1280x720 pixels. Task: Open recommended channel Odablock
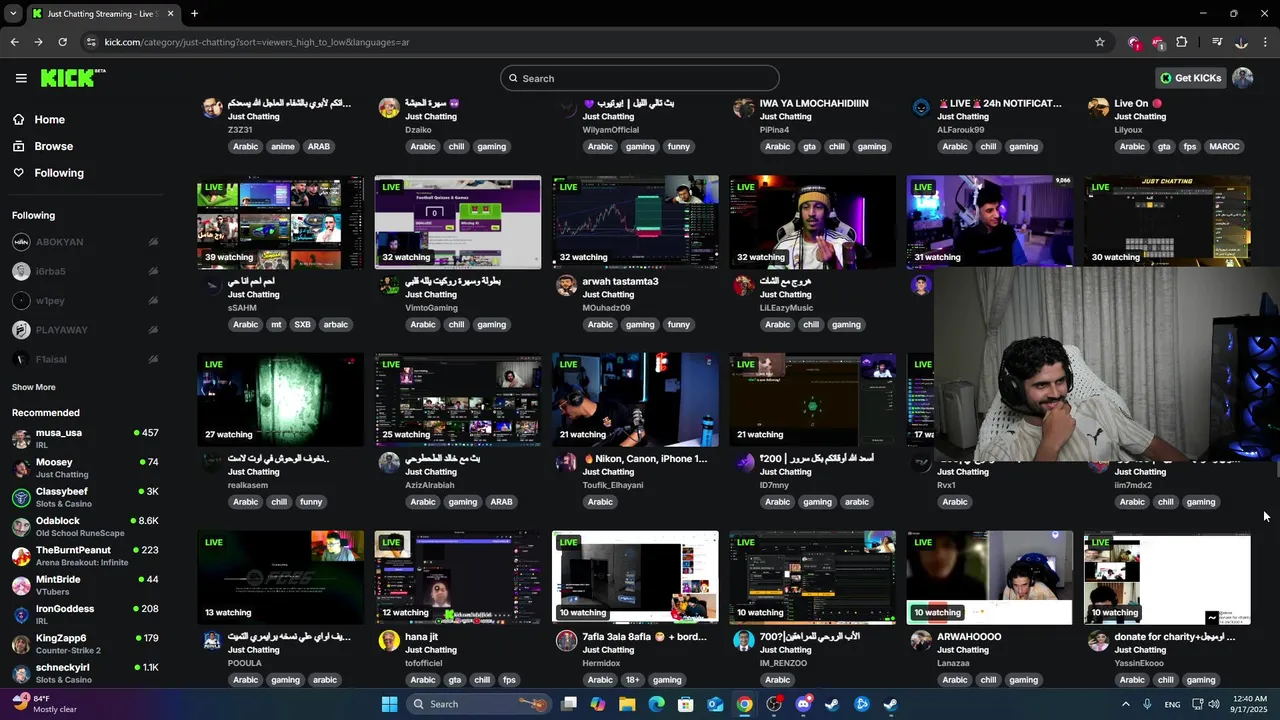(85, 526)
